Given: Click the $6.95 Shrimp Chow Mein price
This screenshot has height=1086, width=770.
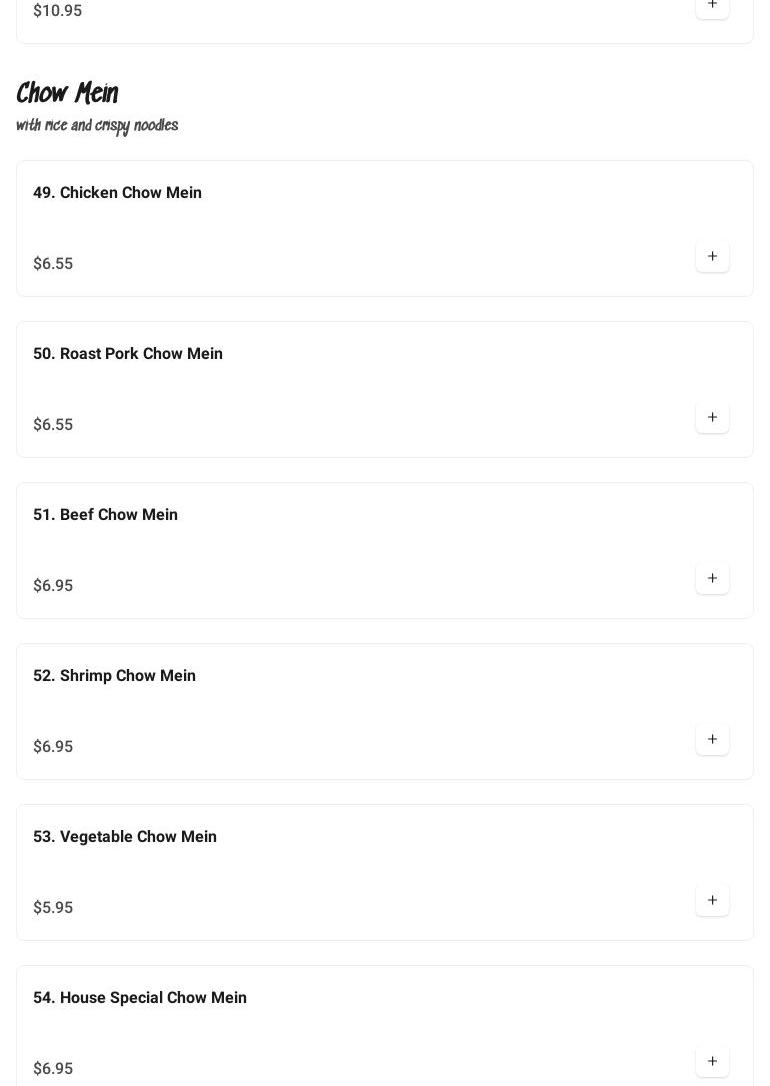Looking at the screenshot, I should [53, 747].
